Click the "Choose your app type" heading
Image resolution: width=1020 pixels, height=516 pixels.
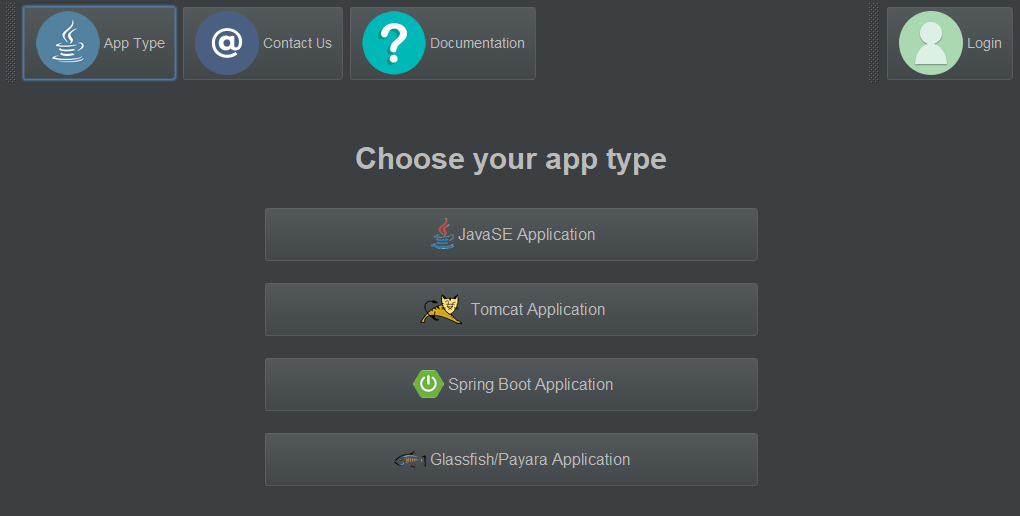pyautogui.click(x=511, y=159)
